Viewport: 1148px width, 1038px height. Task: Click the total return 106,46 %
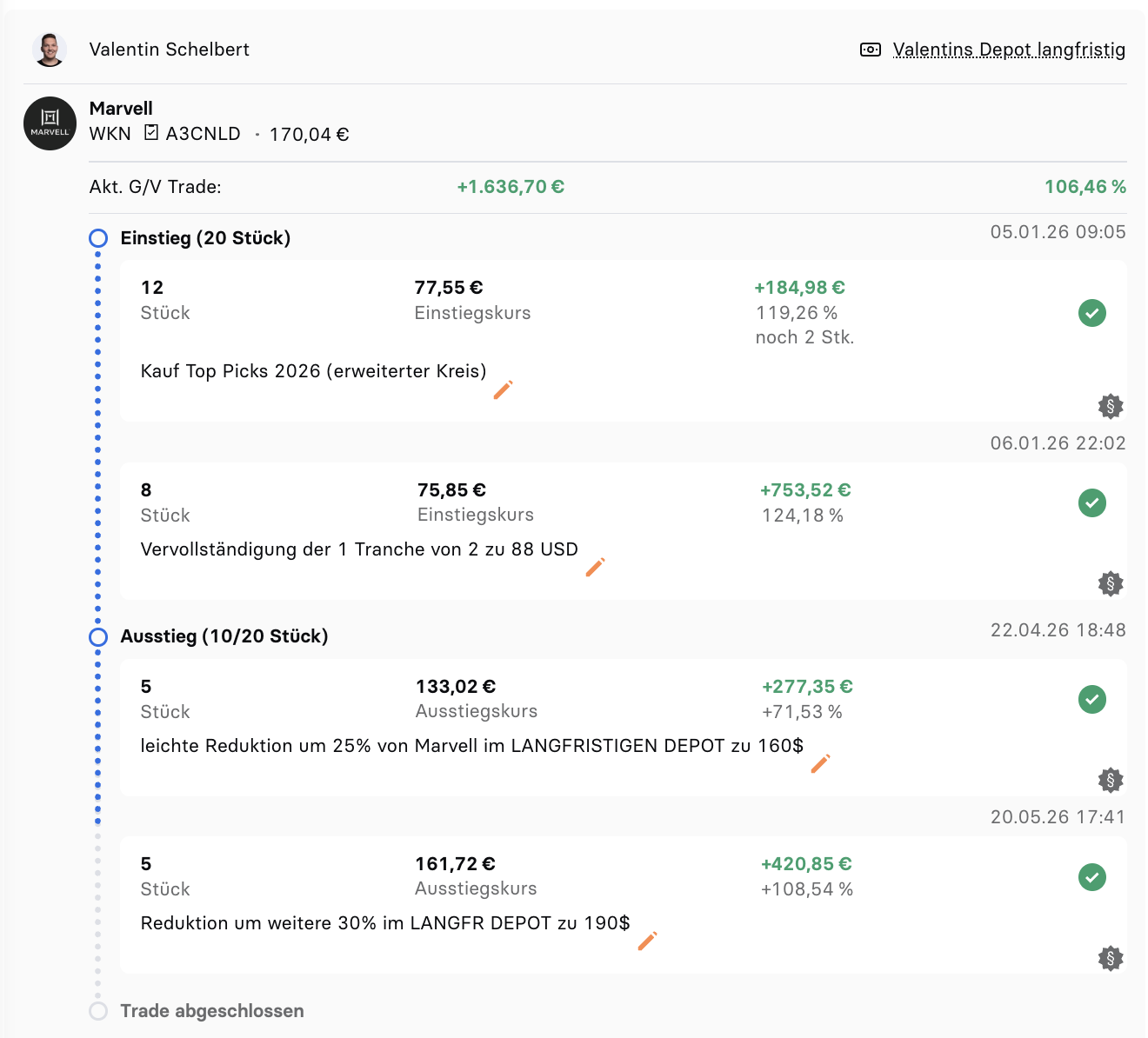[1085, 187]
